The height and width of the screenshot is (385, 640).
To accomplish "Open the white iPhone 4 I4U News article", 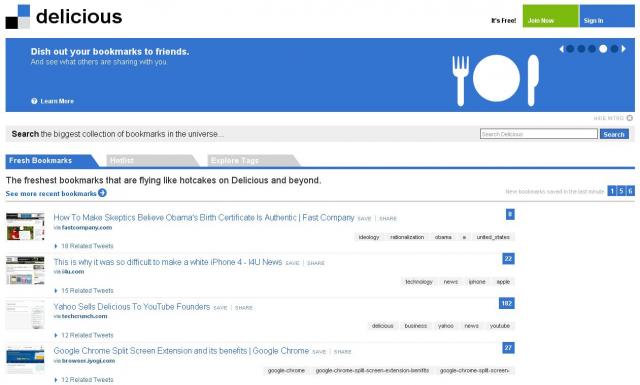I will [x=168, y=262].
